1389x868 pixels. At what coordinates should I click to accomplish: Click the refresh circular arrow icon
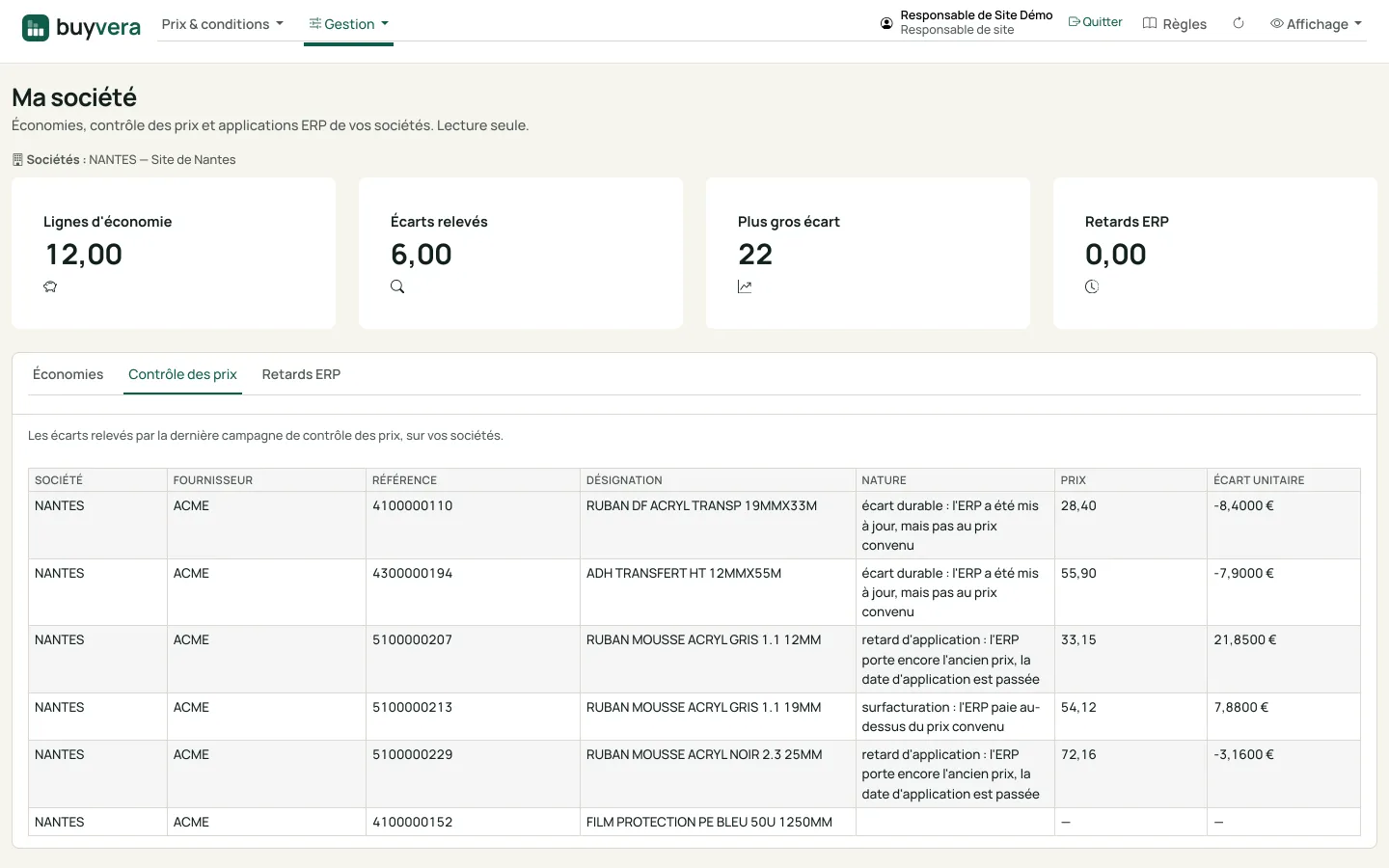pyautogui.click(x=1239, y=23)
